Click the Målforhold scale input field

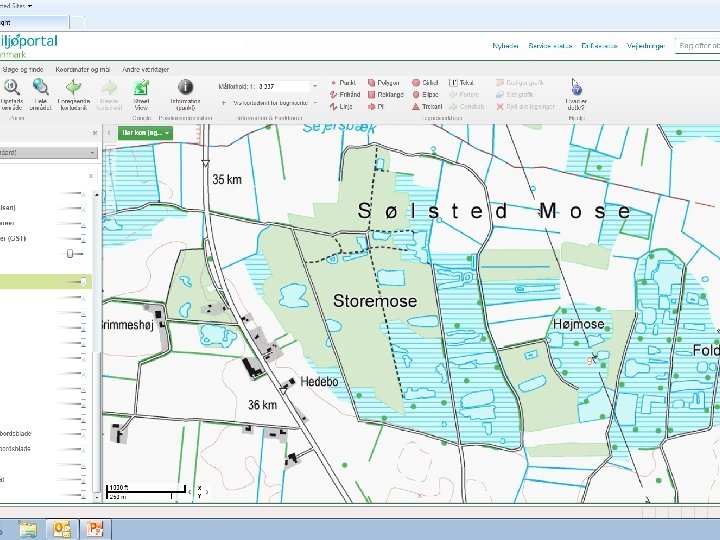(283, 86)
